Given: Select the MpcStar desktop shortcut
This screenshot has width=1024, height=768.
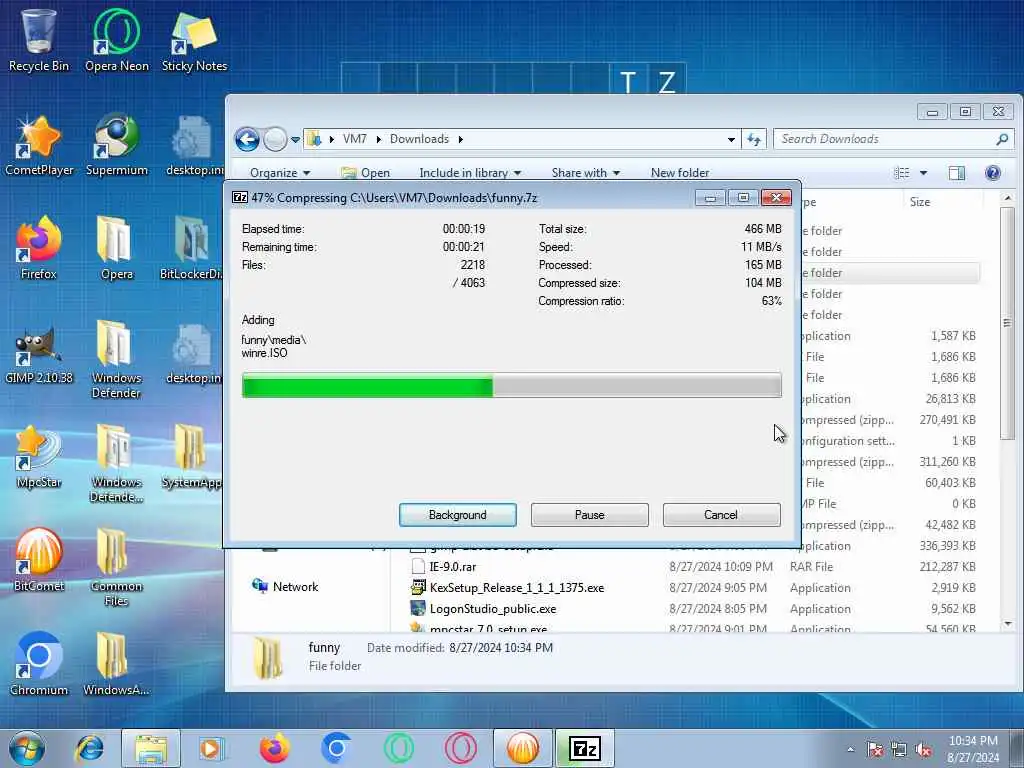Looking at the screenshot, I should click(x=39, y=456).
